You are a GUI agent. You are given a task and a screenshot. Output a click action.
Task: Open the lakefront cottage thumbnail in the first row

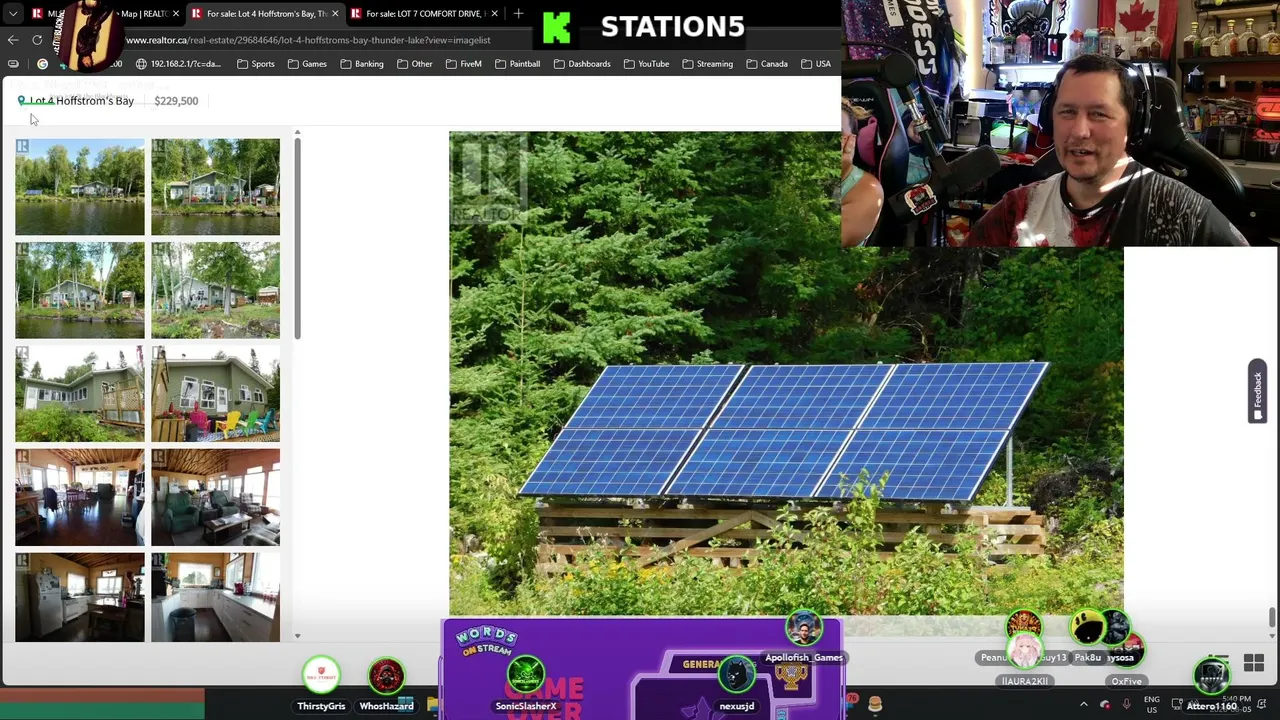[80, 187]
